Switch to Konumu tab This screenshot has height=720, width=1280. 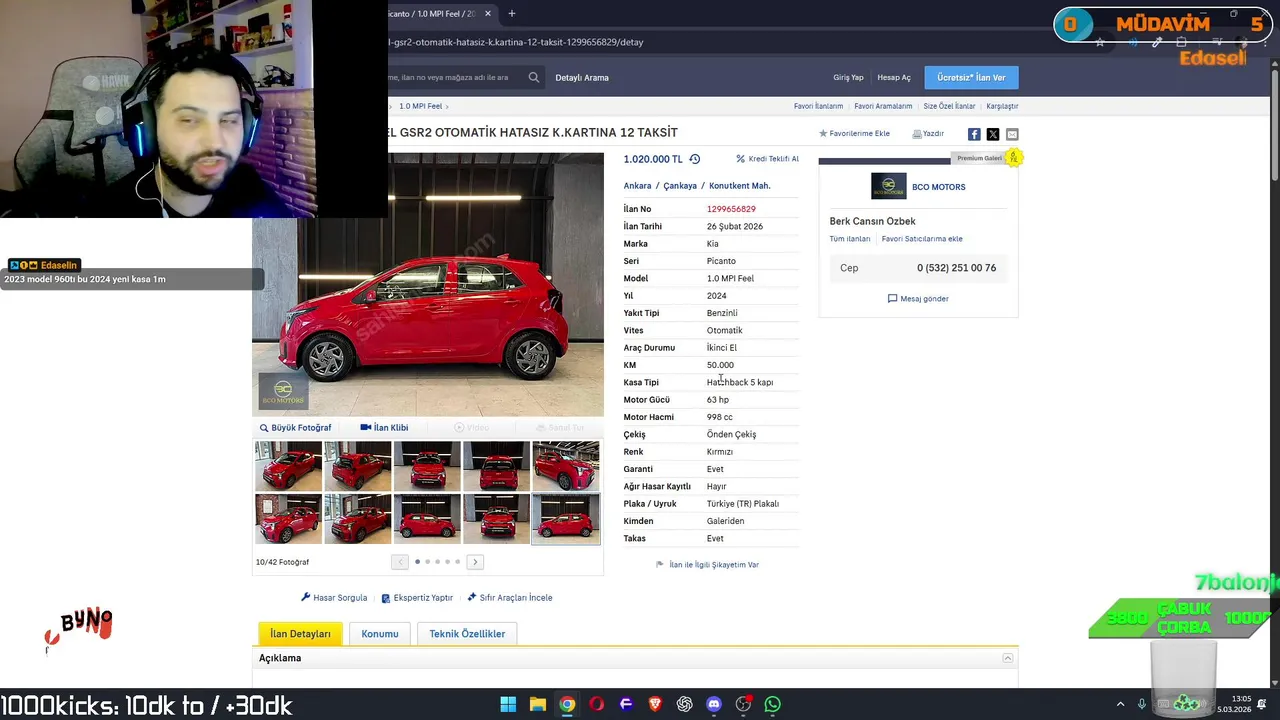380,634
